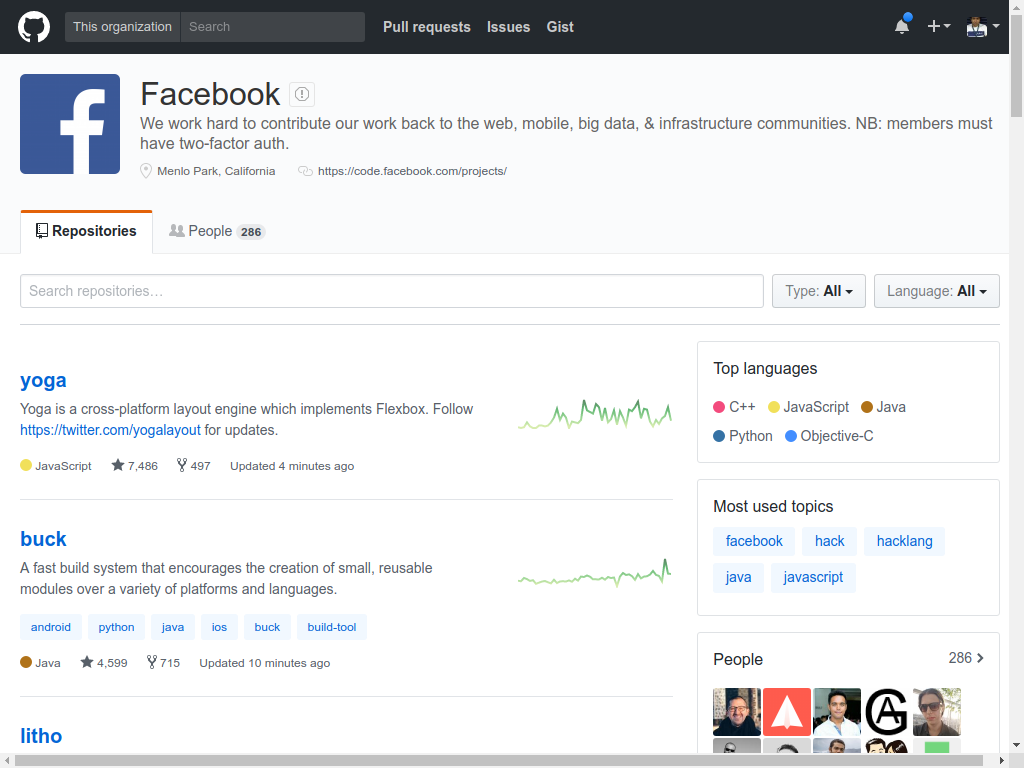The height and width of the screenshot is (768, 1024).
Task: Click first member avatar in People
Action: [737, 712]
